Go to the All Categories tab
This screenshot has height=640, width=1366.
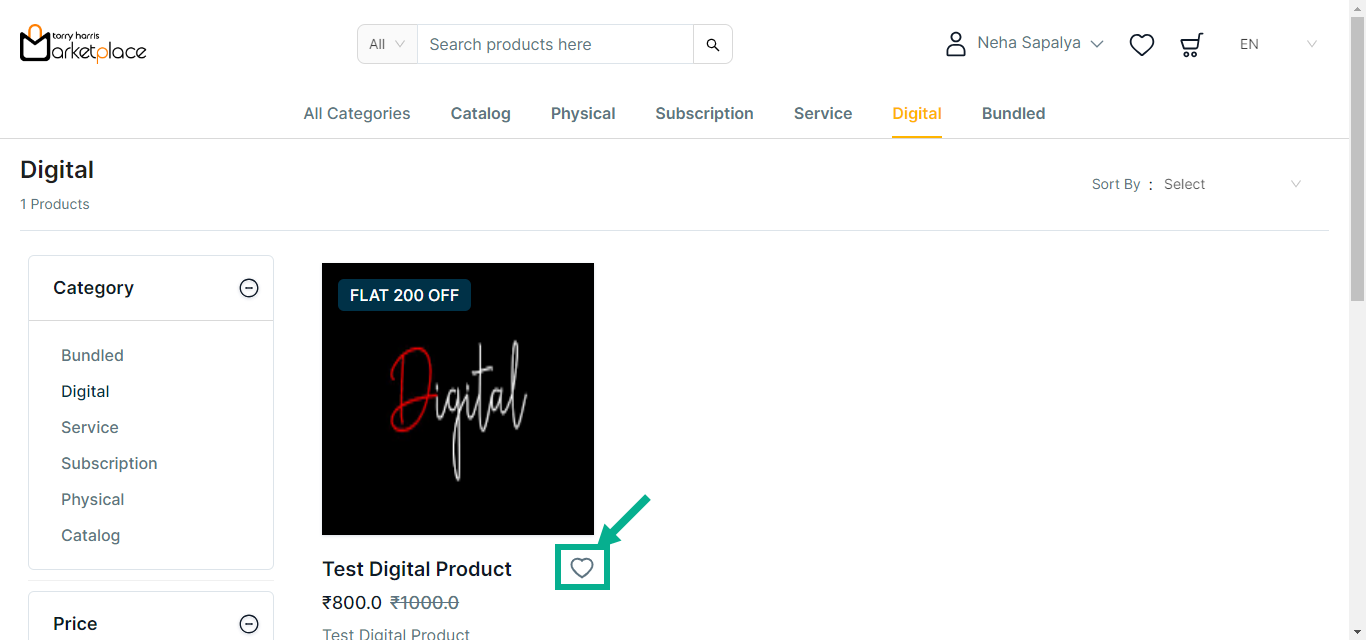click(x=357, y=114)
